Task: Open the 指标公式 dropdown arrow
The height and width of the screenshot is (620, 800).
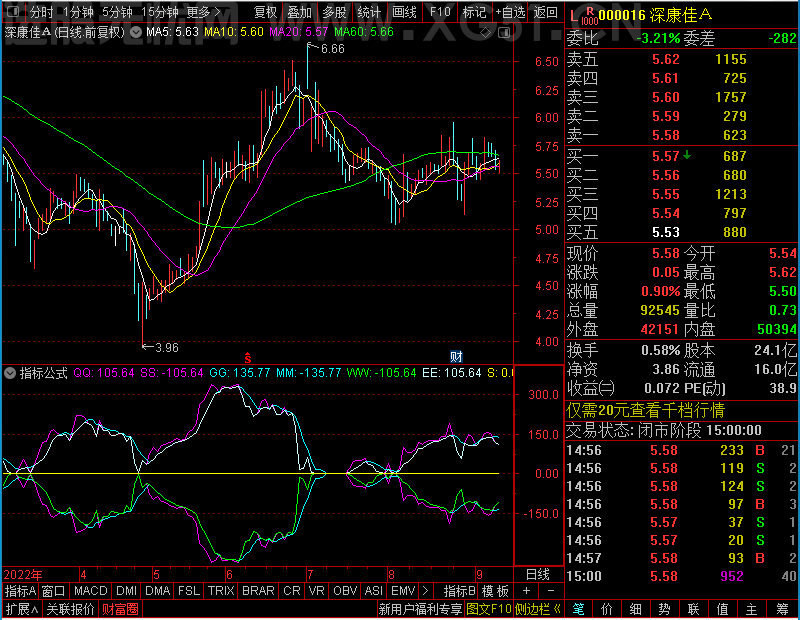Action: click(10, 373)
